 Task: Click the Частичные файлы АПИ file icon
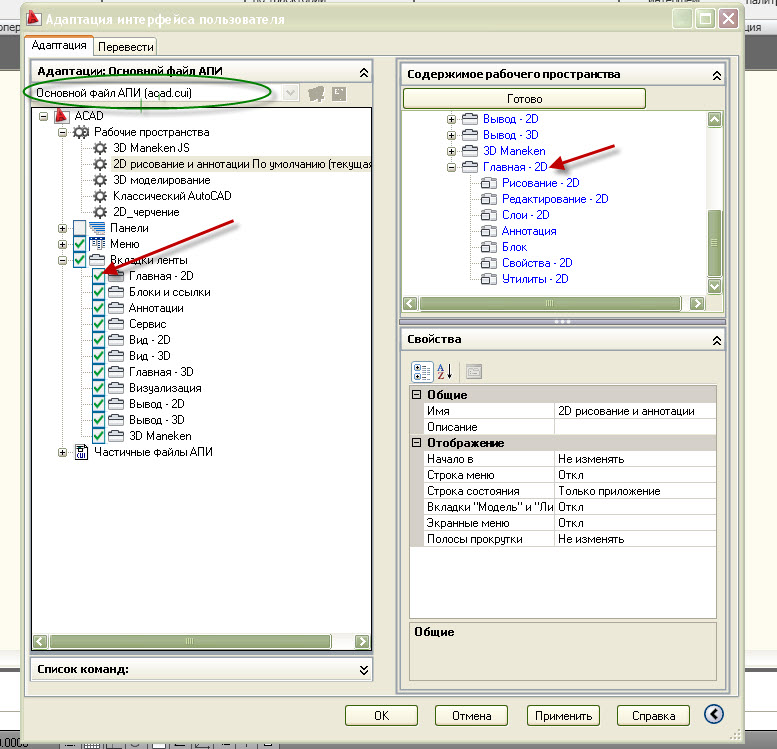click(81, 452)
